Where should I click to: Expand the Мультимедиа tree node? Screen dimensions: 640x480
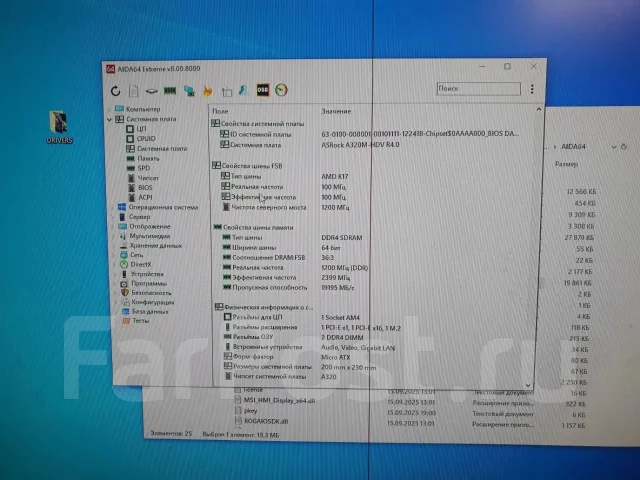(x=113, y=236)
